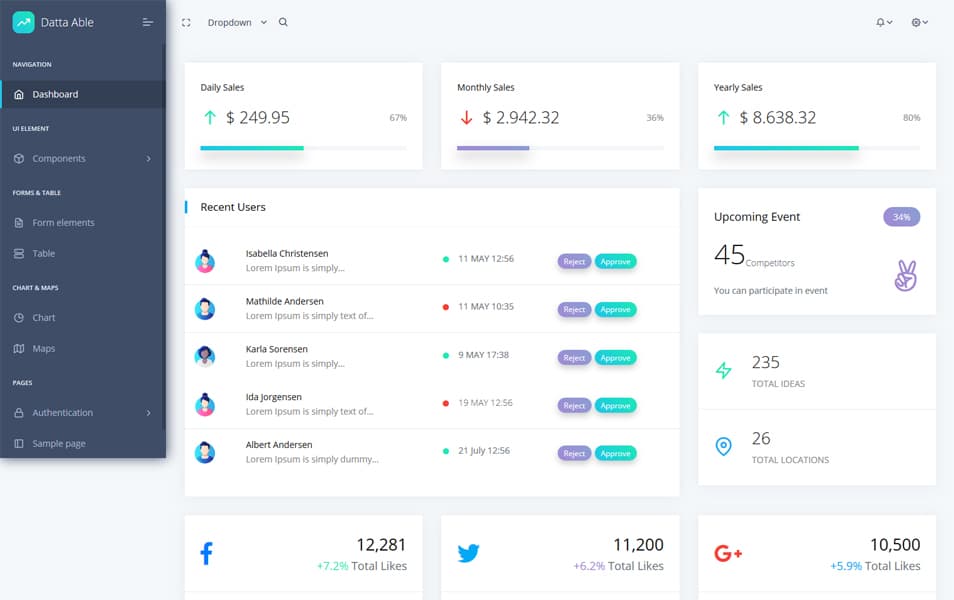Open the Chart page icon
954x600 pixels.
coord(19,317)
